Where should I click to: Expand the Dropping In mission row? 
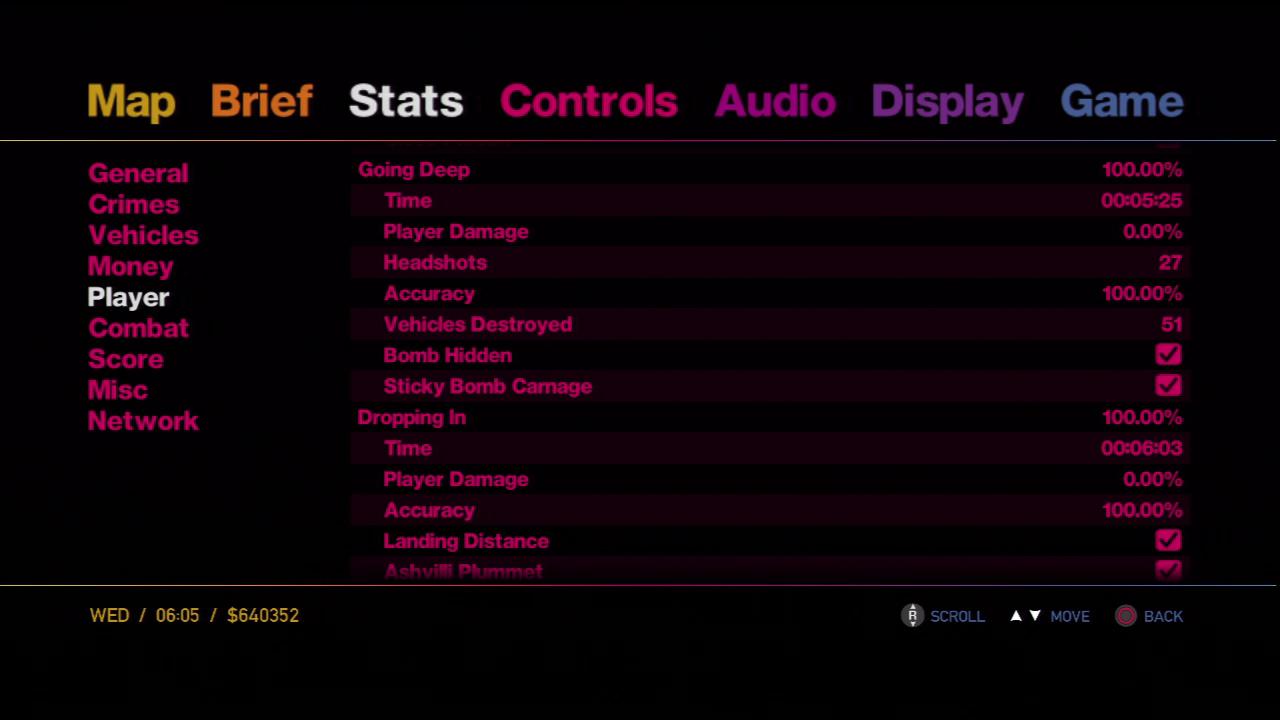coord(411,418)
